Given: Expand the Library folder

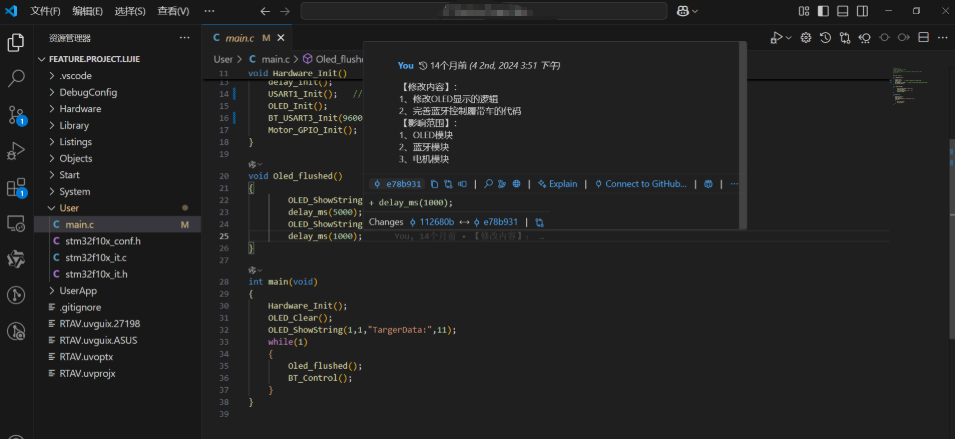Looking at the screenshot, I should (x=117, y=125).
